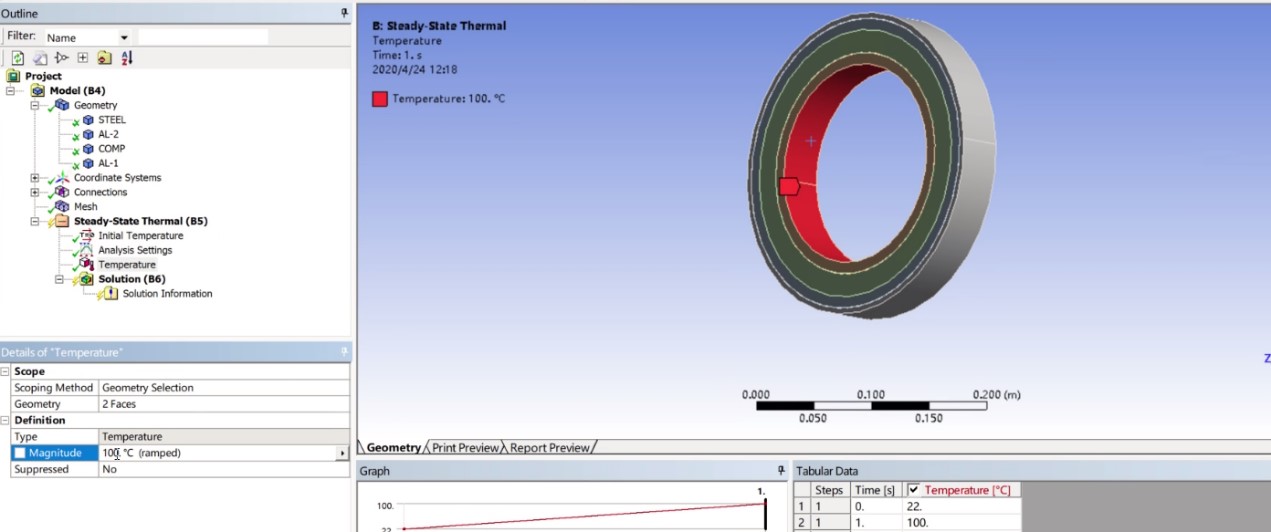Expand the Coordinate Systems node
Viewport: 1271px width, 532px height.
(35, 178)
